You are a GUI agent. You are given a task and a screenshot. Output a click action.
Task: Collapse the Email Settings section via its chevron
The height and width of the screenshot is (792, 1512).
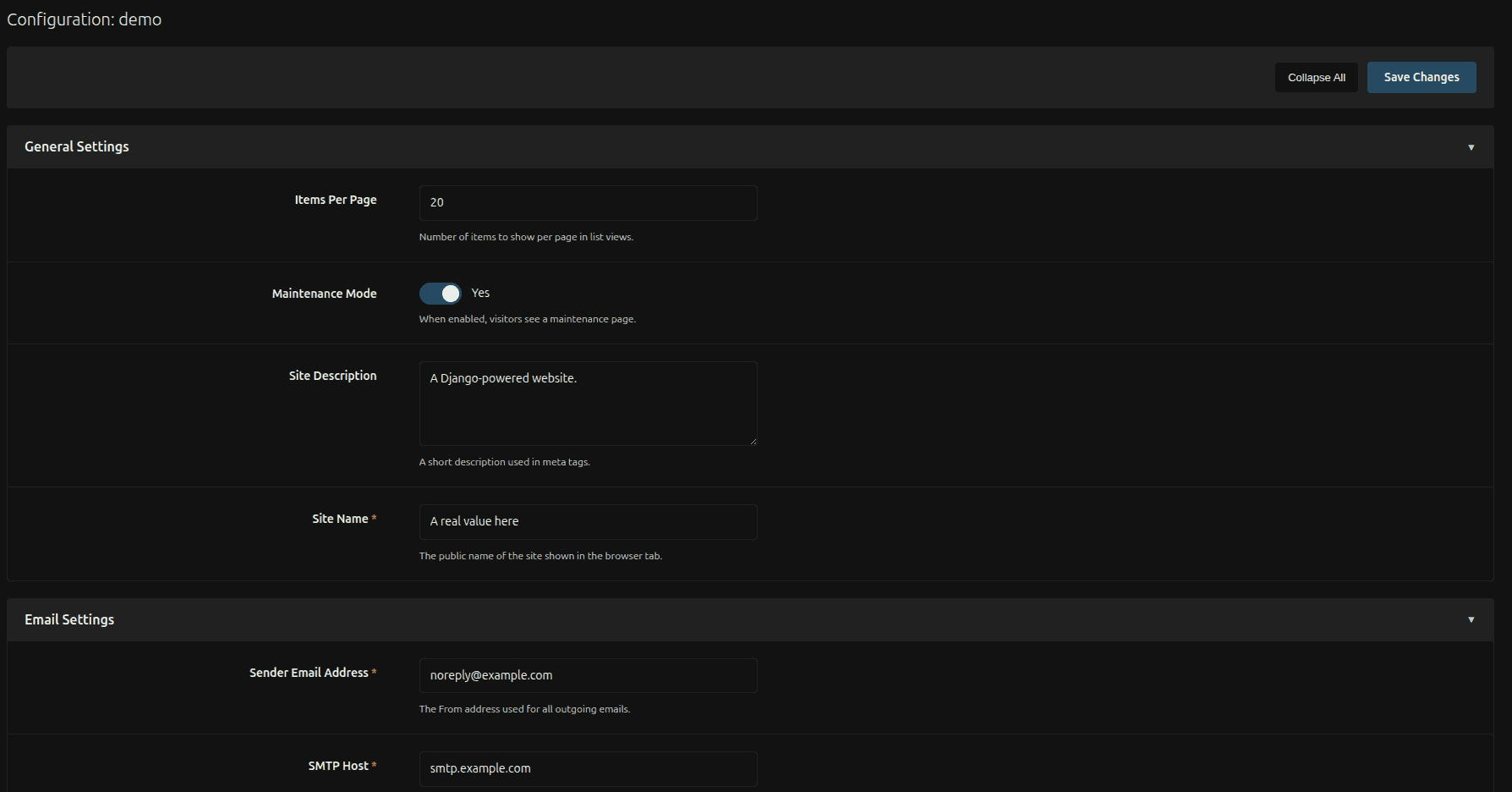[1471, 619]
